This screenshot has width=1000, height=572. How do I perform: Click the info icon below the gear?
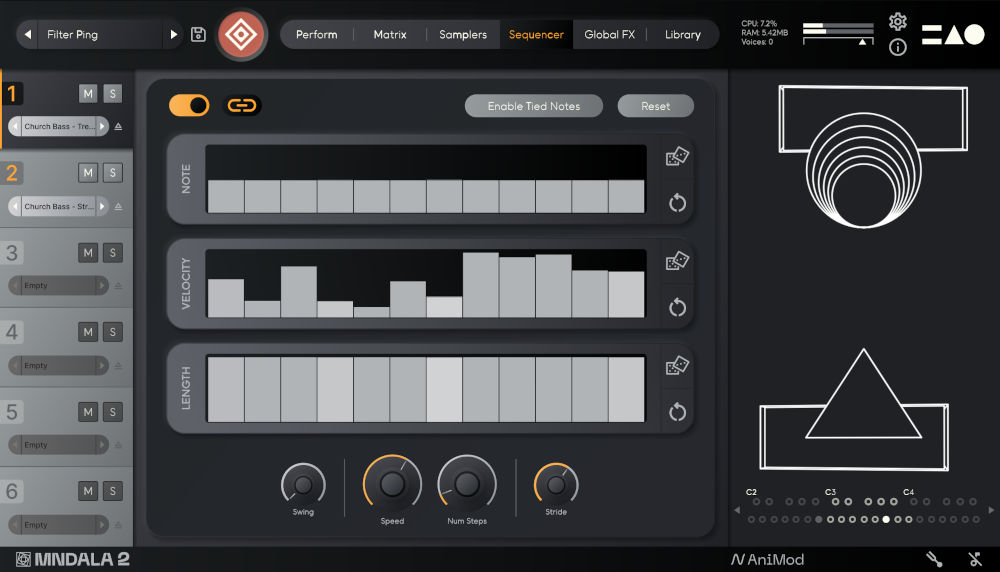(897, 48)
